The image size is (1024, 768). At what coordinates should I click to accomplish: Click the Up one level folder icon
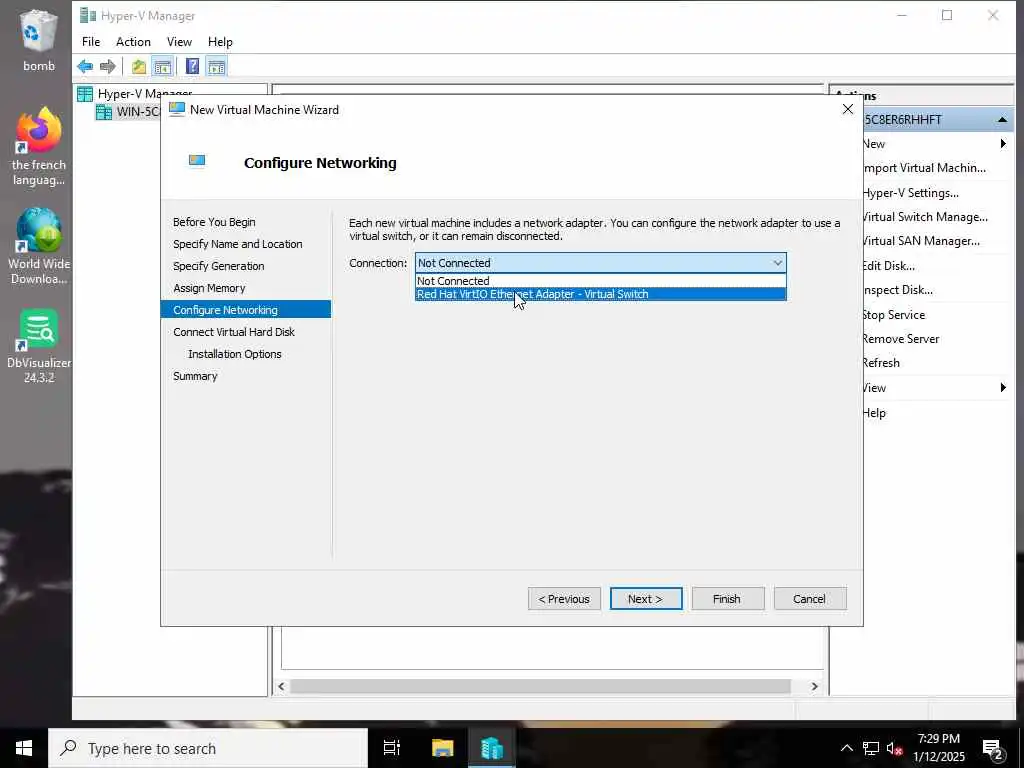(138, 66)
